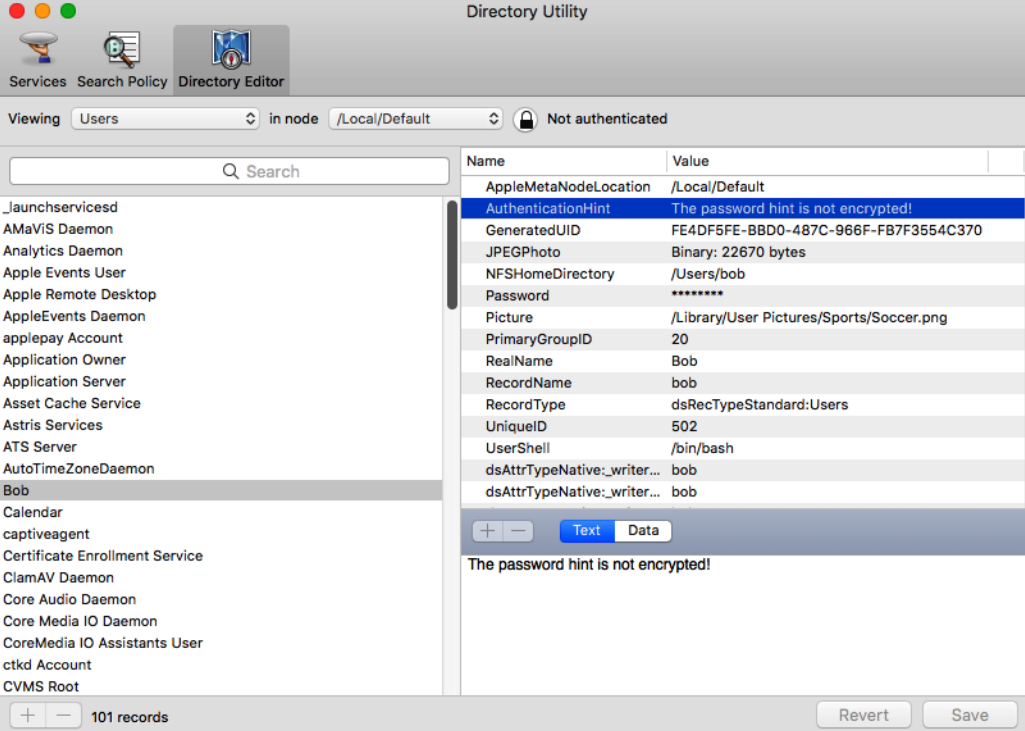This screenshot has height=731, width=1025.
Task: Select the Analytics Daemon record
Action: [x=221, y=251]
